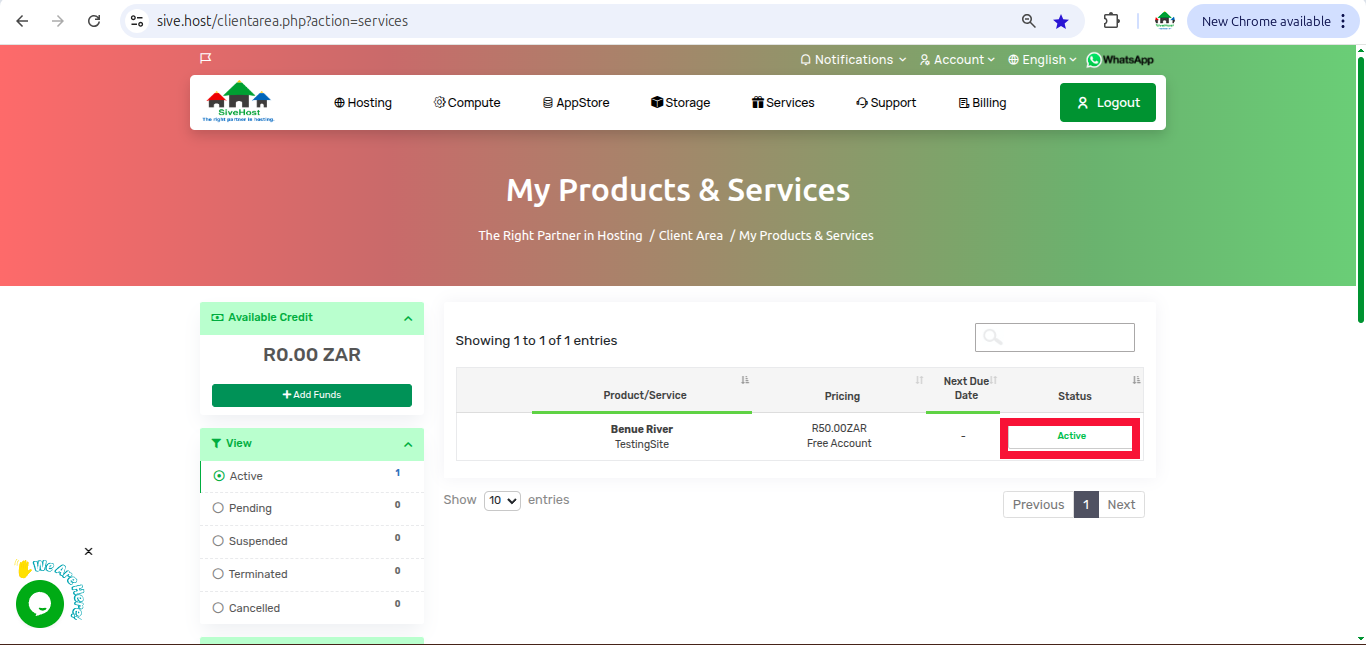Click the services search field
The width and height of the screenshot is (1366, 645).
point(1055,337)
